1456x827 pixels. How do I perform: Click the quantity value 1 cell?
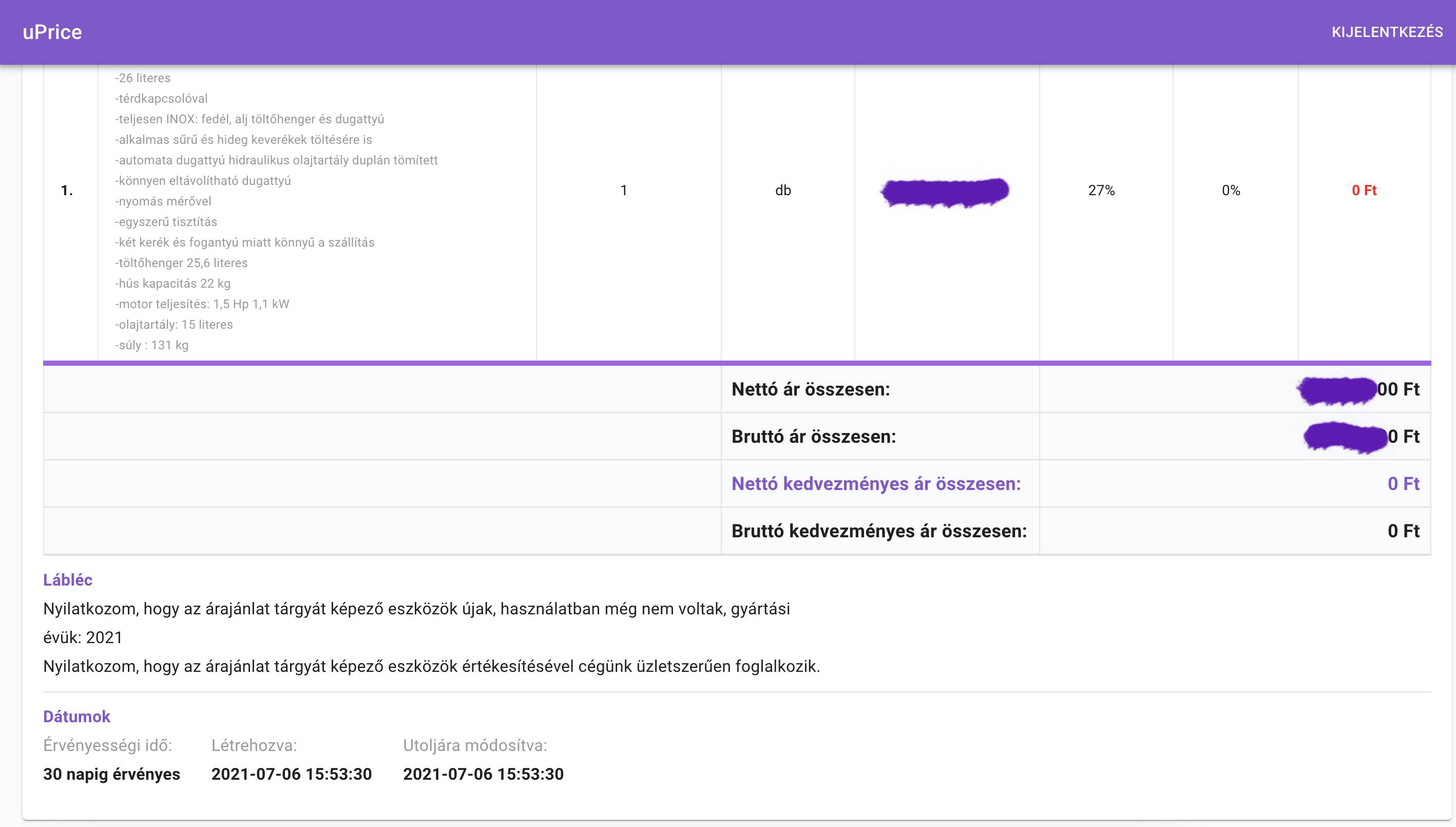[624, 190]
